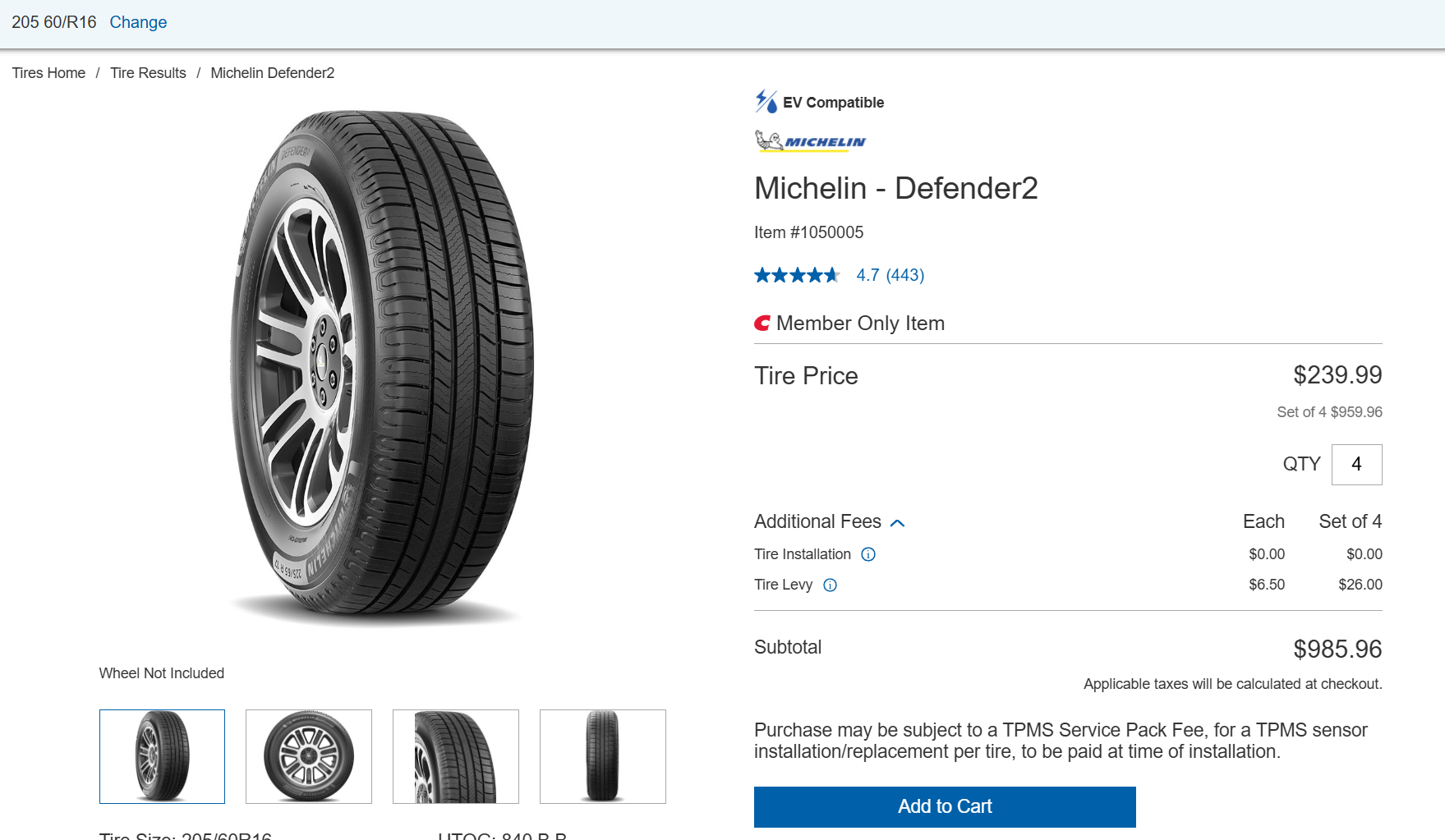
Task: Click the Additional Fees heading
Action: (817, 521)
